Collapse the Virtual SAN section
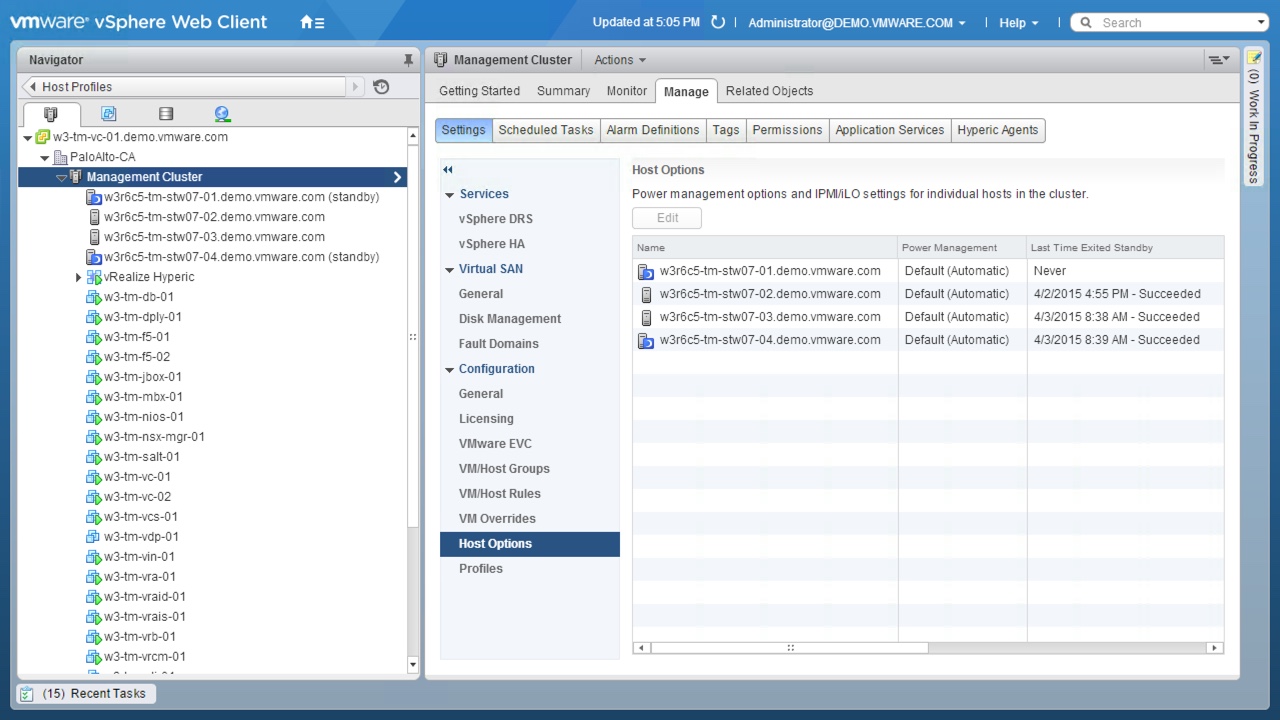1280x720 pixels. tap(449, 269)
